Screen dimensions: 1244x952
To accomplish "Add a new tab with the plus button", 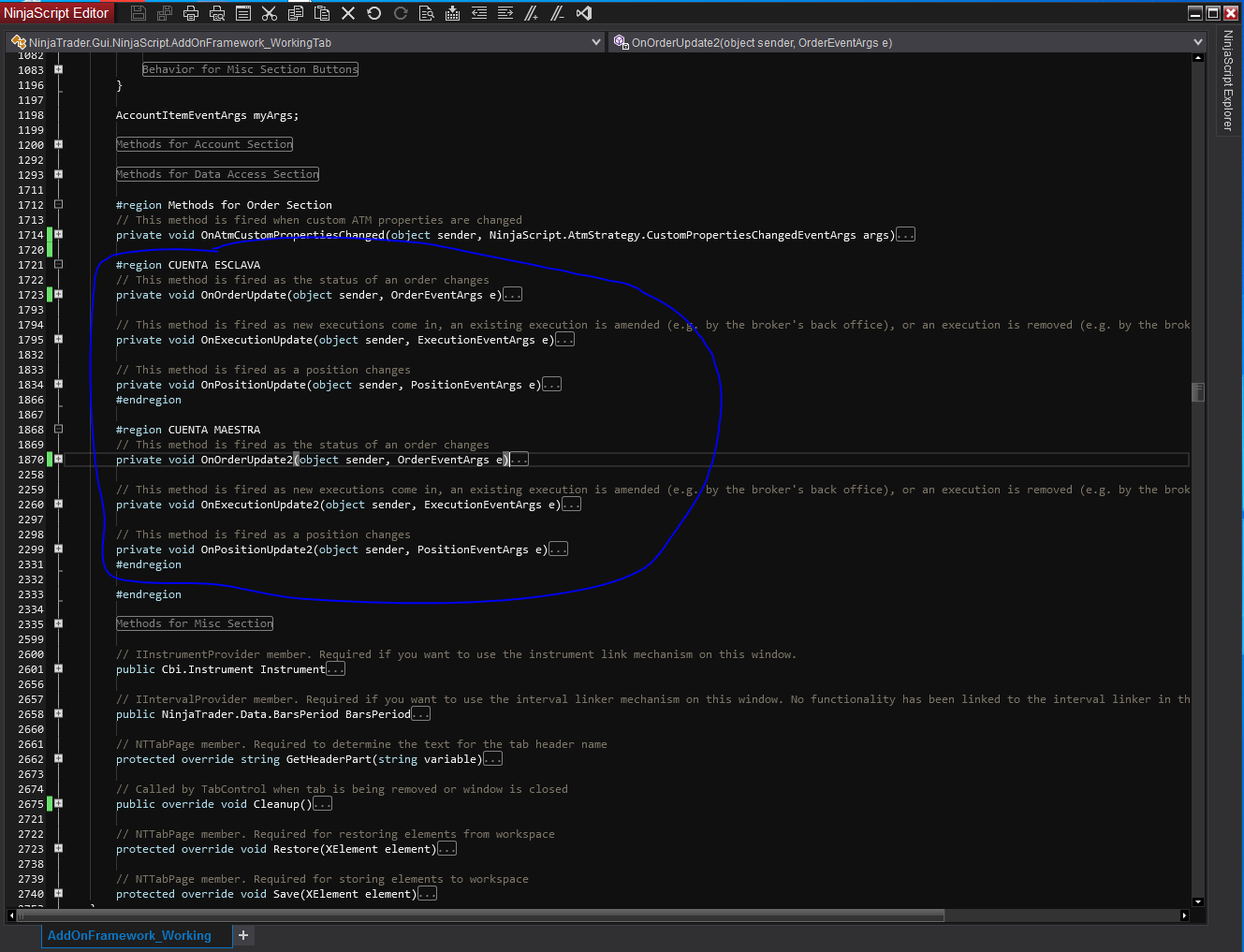I will 243,935.
